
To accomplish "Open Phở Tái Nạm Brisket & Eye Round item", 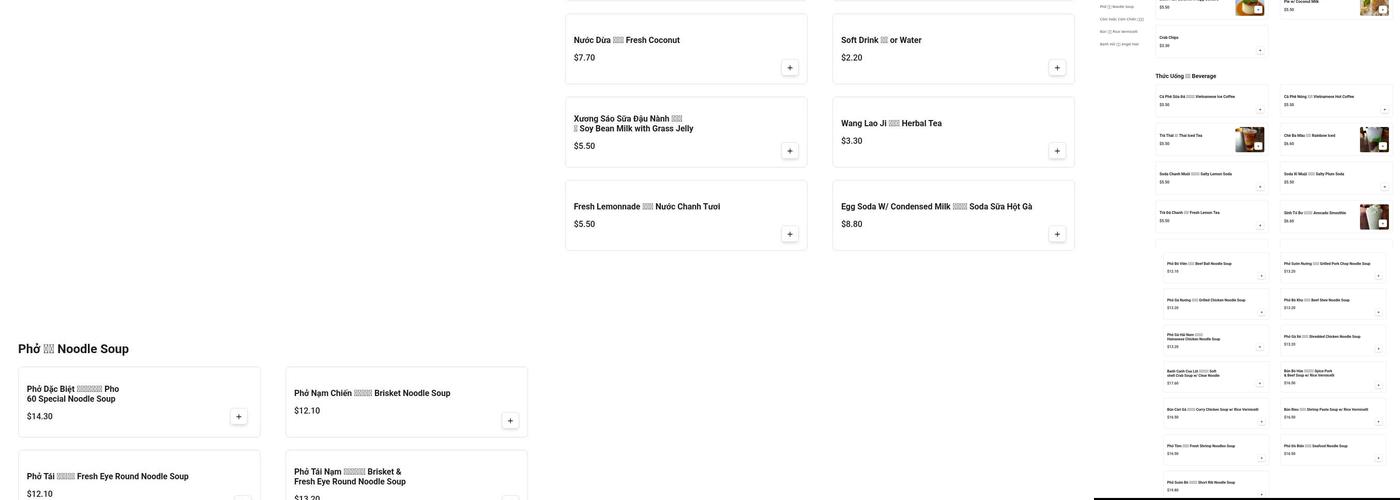I will [x=350, y=476].
